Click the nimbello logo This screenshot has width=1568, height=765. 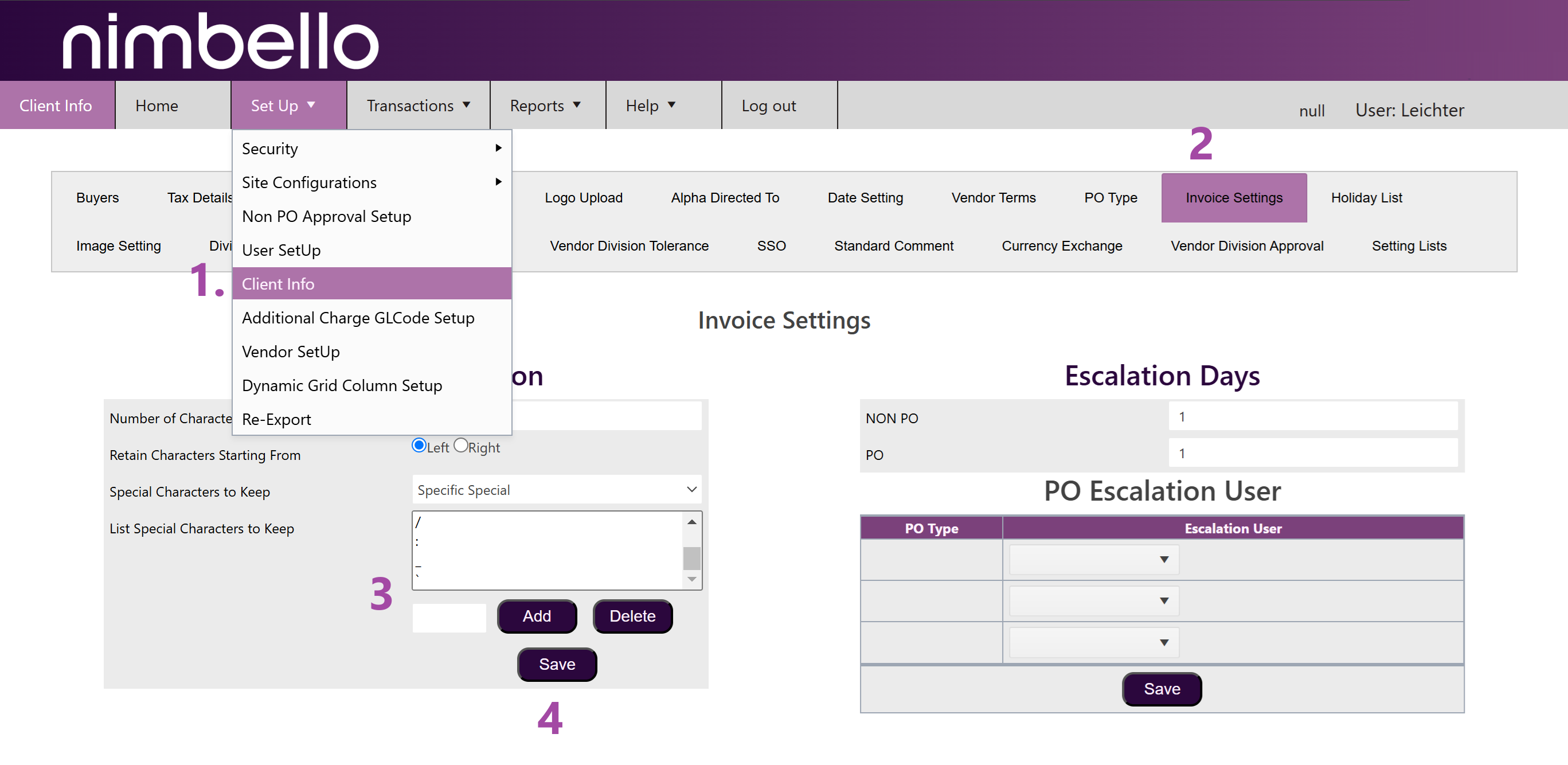coord(220,41)
